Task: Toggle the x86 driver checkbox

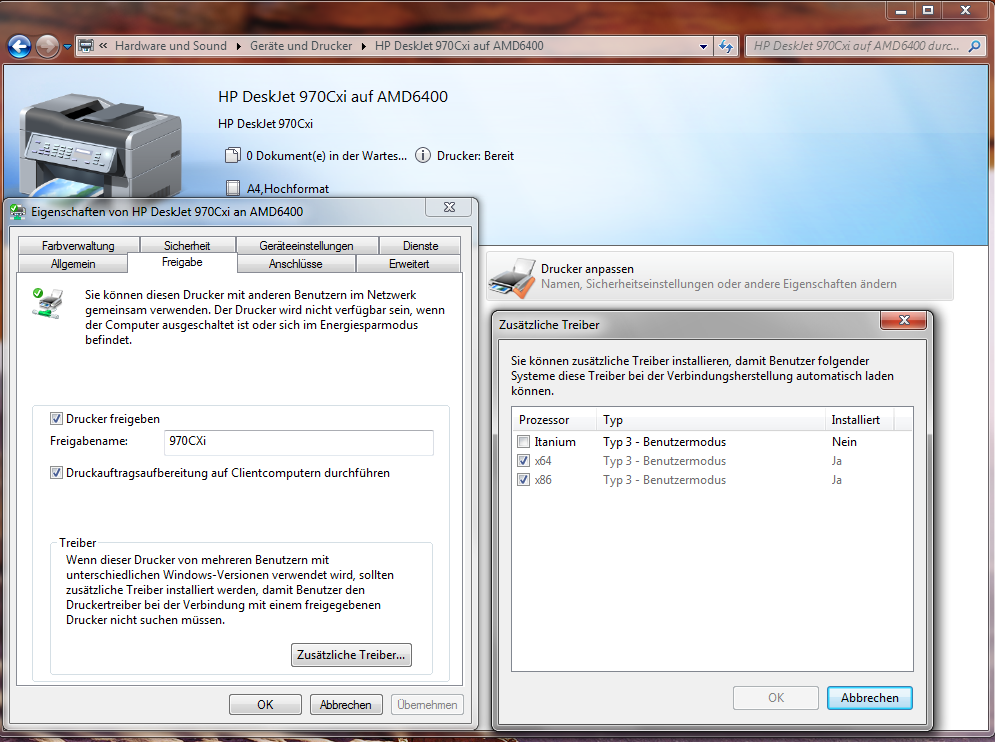Action: (524, 480)
